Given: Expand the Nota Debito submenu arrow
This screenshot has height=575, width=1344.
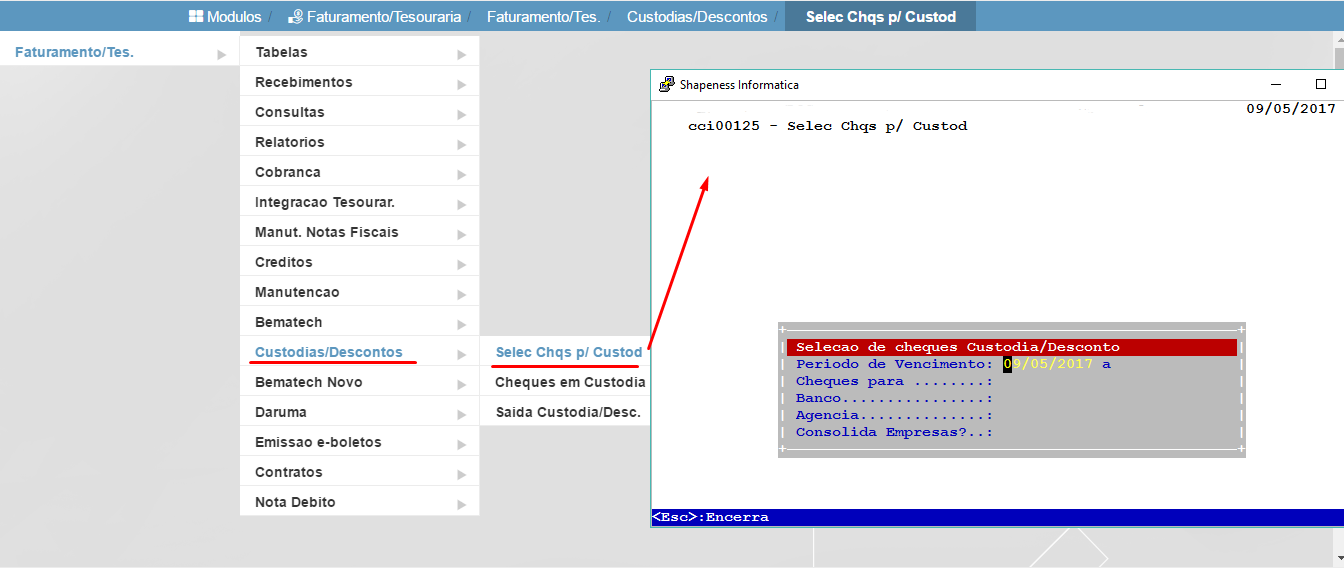Looking at the screenshot, I should pyautogui.click(x=462, y=504).
